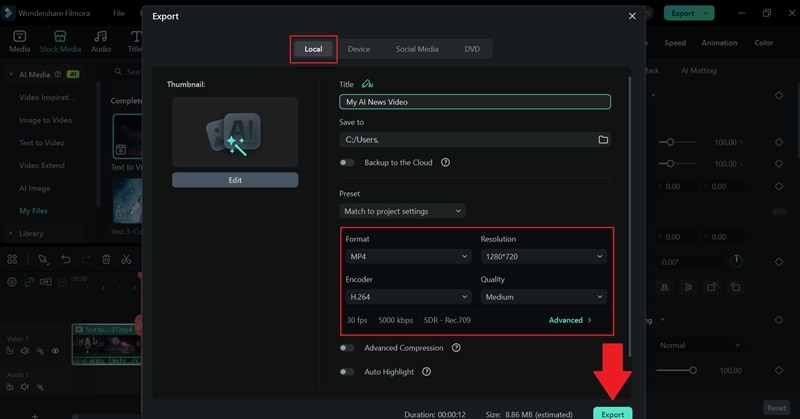Image resolution: width=800 pixels, height=419 pixels.
Task: Lock the Audio 1 track
Action: (x=10, y=387)
